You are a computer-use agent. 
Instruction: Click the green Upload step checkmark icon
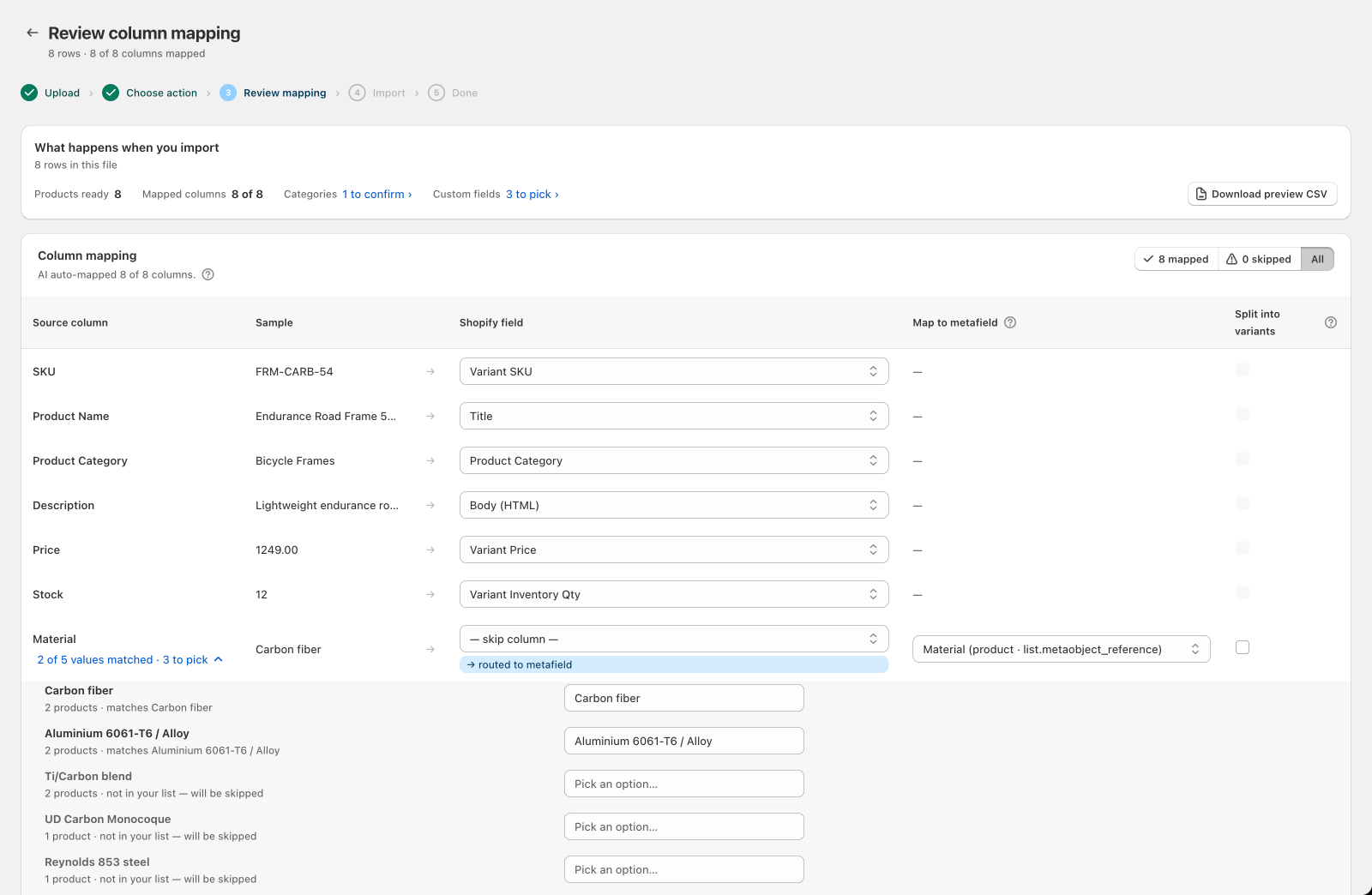(x=29, y=93)
